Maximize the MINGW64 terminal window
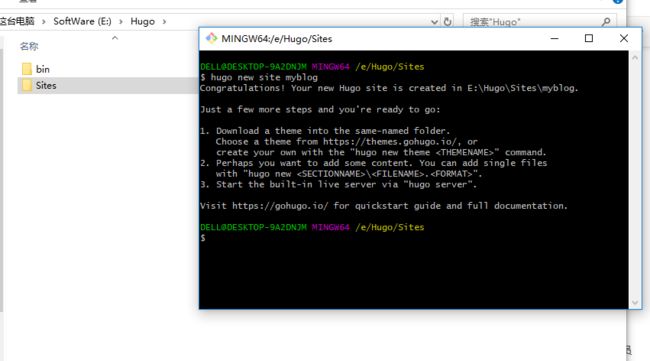This screenshot has height=361, width=650. point(589,39)
